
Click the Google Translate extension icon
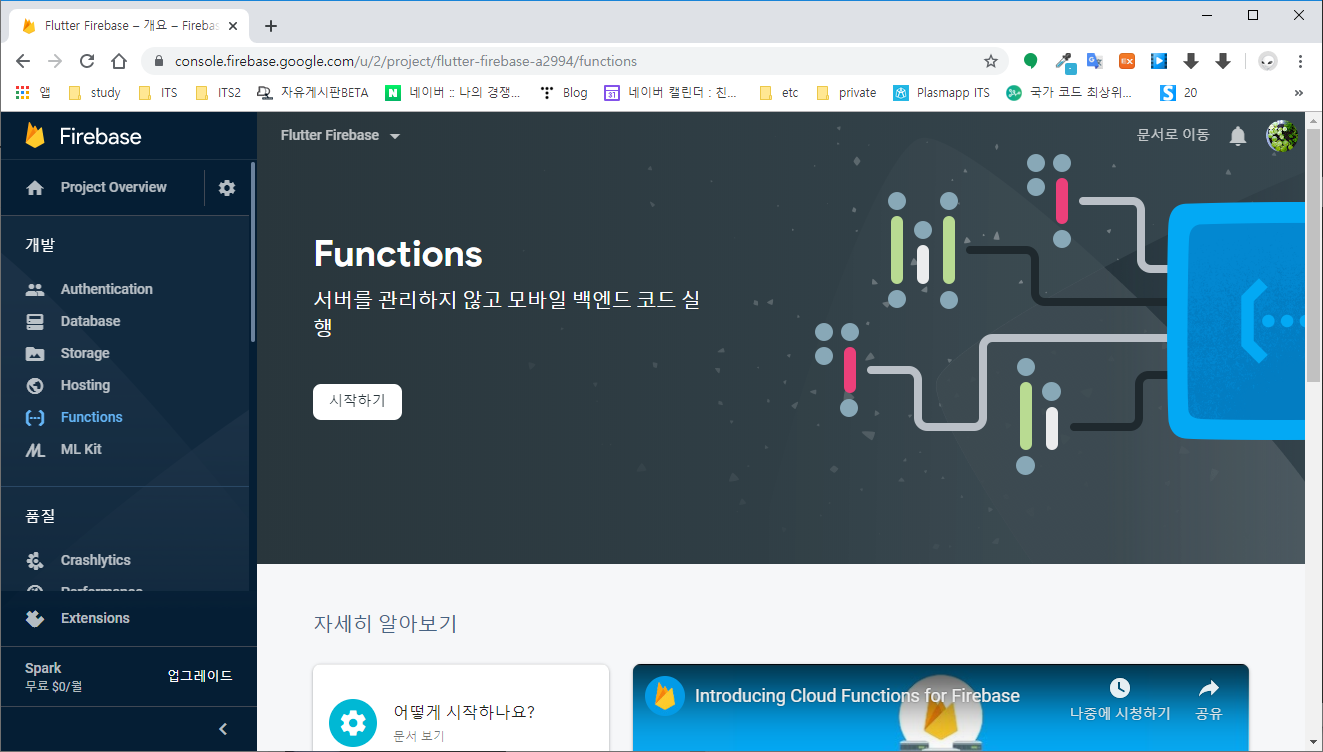pos(1095,61)
